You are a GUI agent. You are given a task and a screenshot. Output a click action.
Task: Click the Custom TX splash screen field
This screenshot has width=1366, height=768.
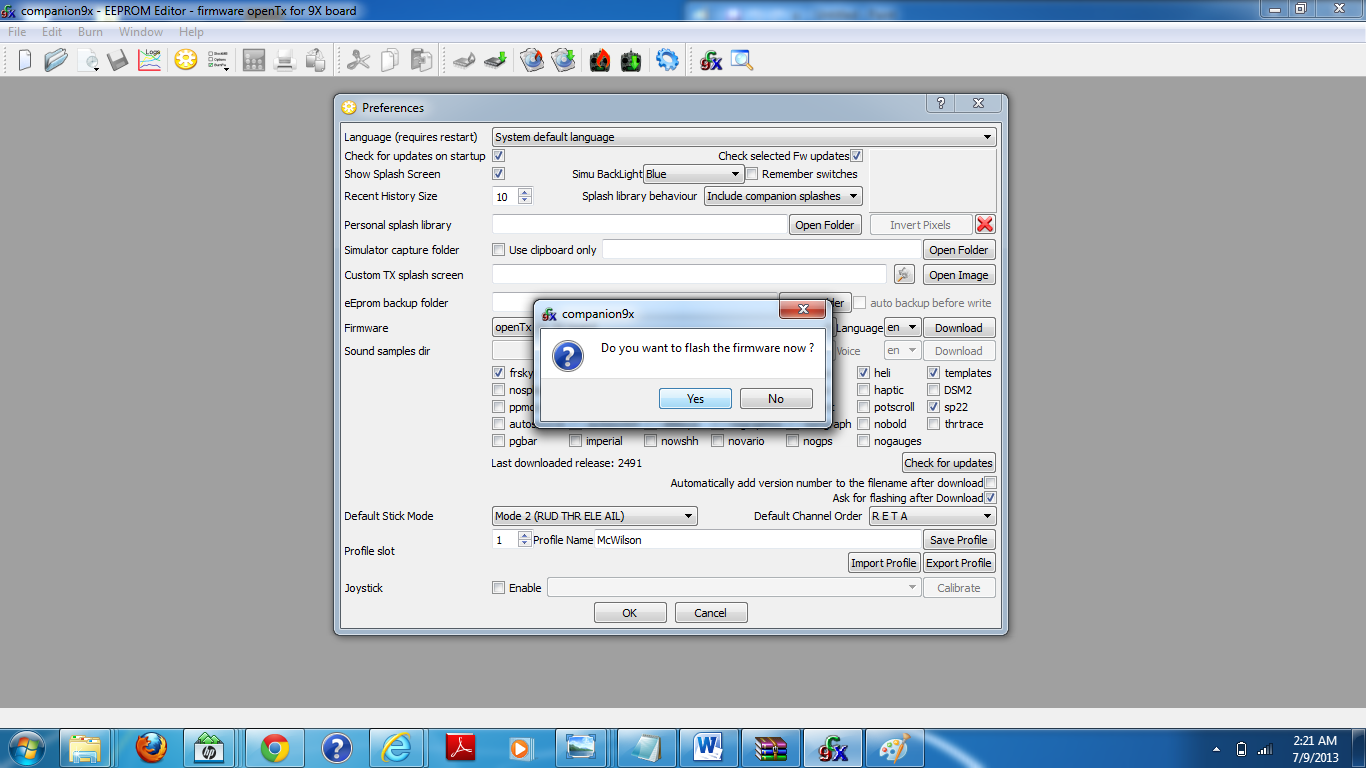click(689, 275)
